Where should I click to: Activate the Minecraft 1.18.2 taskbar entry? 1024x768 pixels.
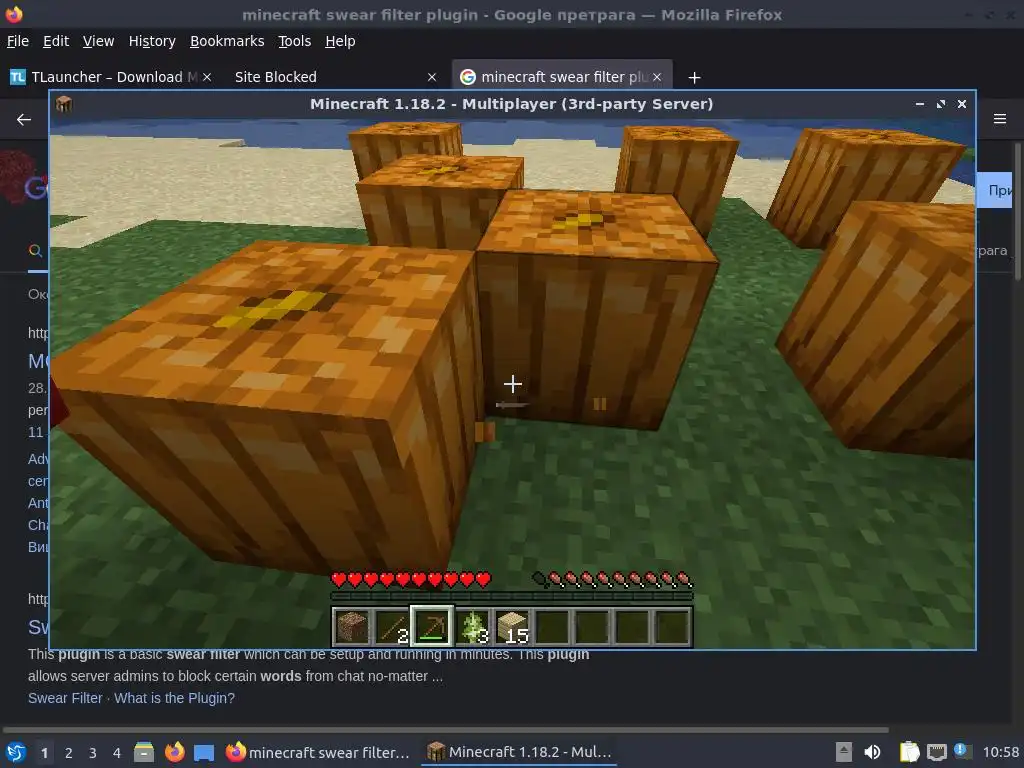[519, 752]
